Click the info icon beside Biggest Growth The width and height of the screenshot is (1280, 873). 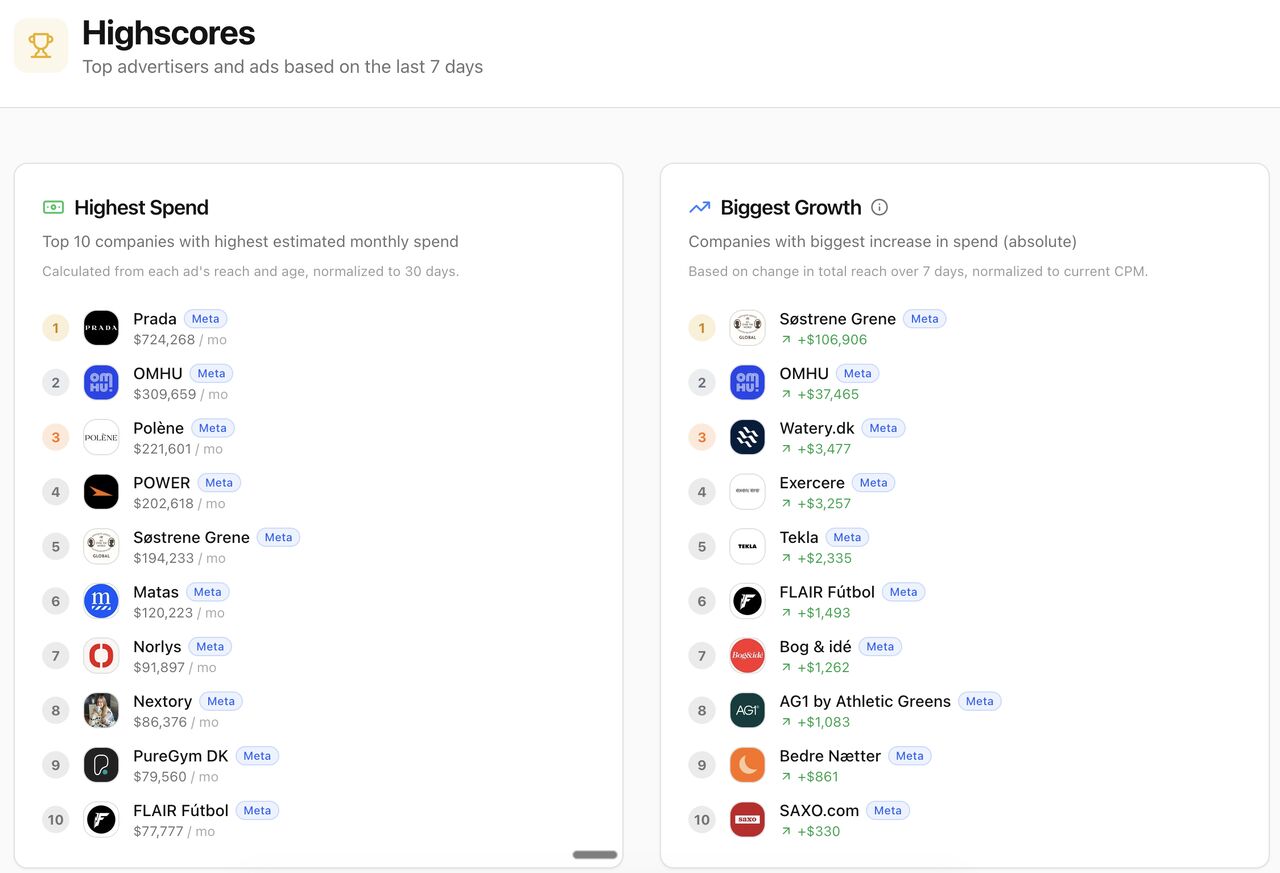pyautogui.click(x=879, y=207)
